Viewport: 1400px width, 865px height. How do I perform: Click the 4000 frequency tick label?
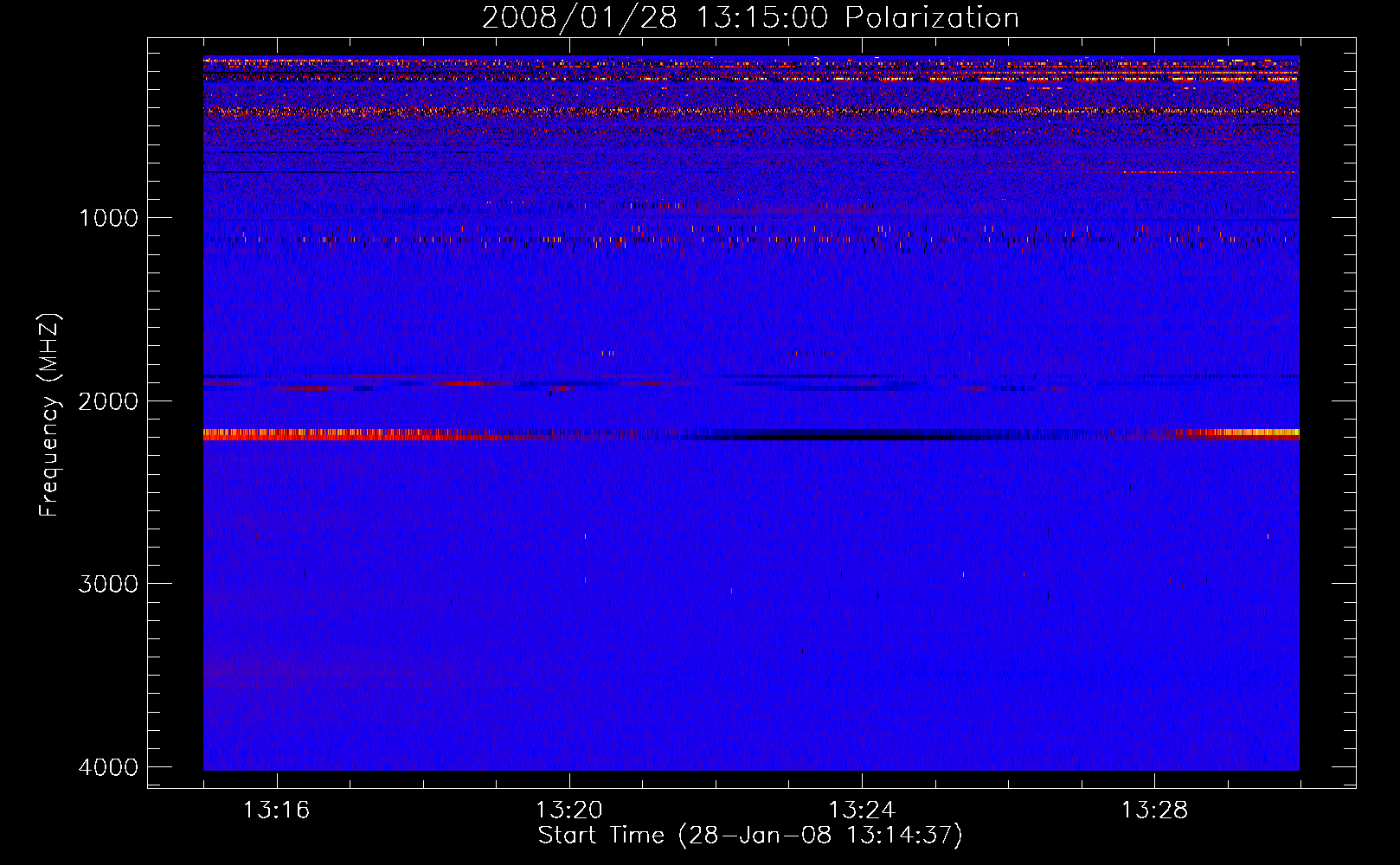tap(108, 766)
